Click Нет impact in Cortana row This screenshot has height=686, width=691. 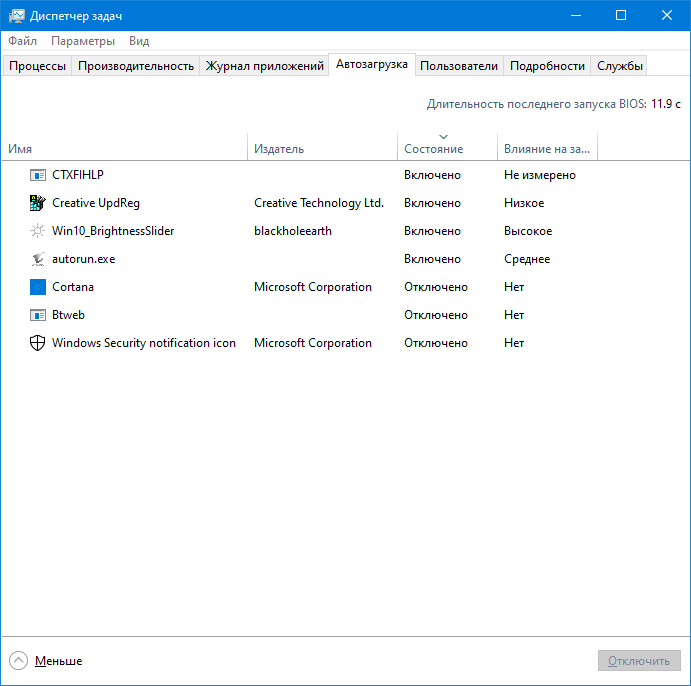514,287
